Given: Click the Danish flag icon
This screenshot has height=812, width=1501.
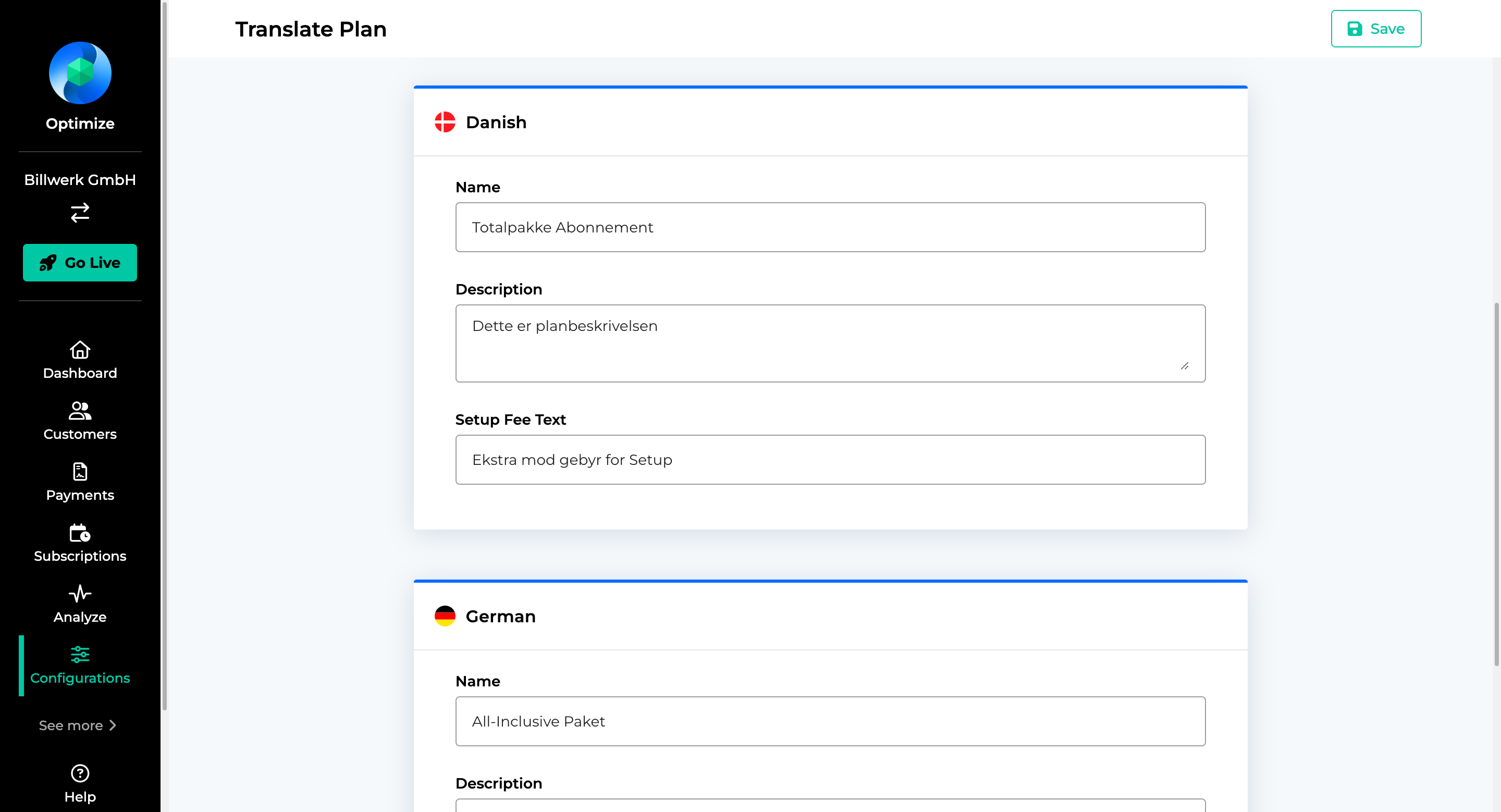Looking at the screenshot, I should point(445,122).
